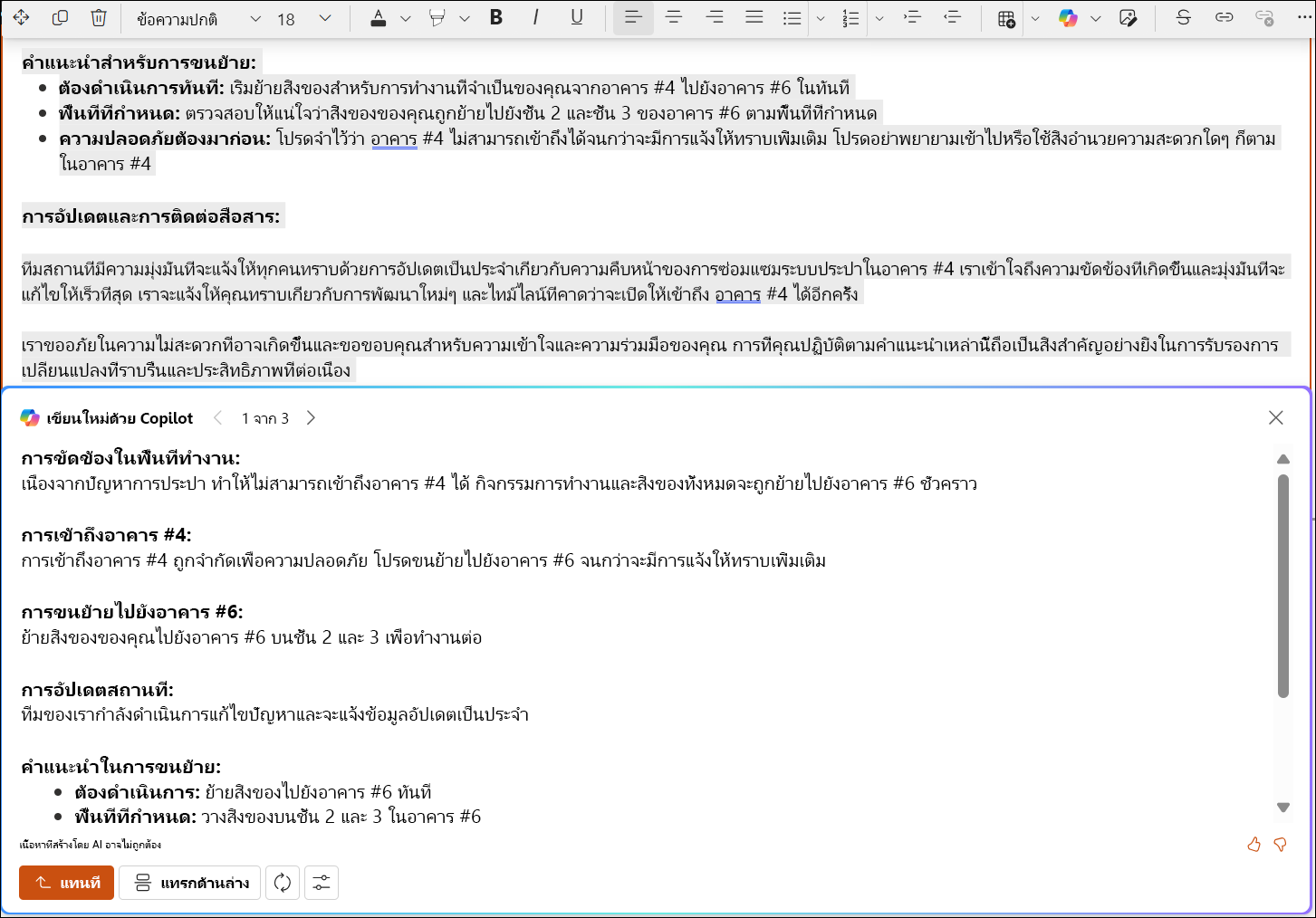This screenshot has width=1316, height=918.
Task: Click the image pen edit icon
Action: pos(1128,18)
